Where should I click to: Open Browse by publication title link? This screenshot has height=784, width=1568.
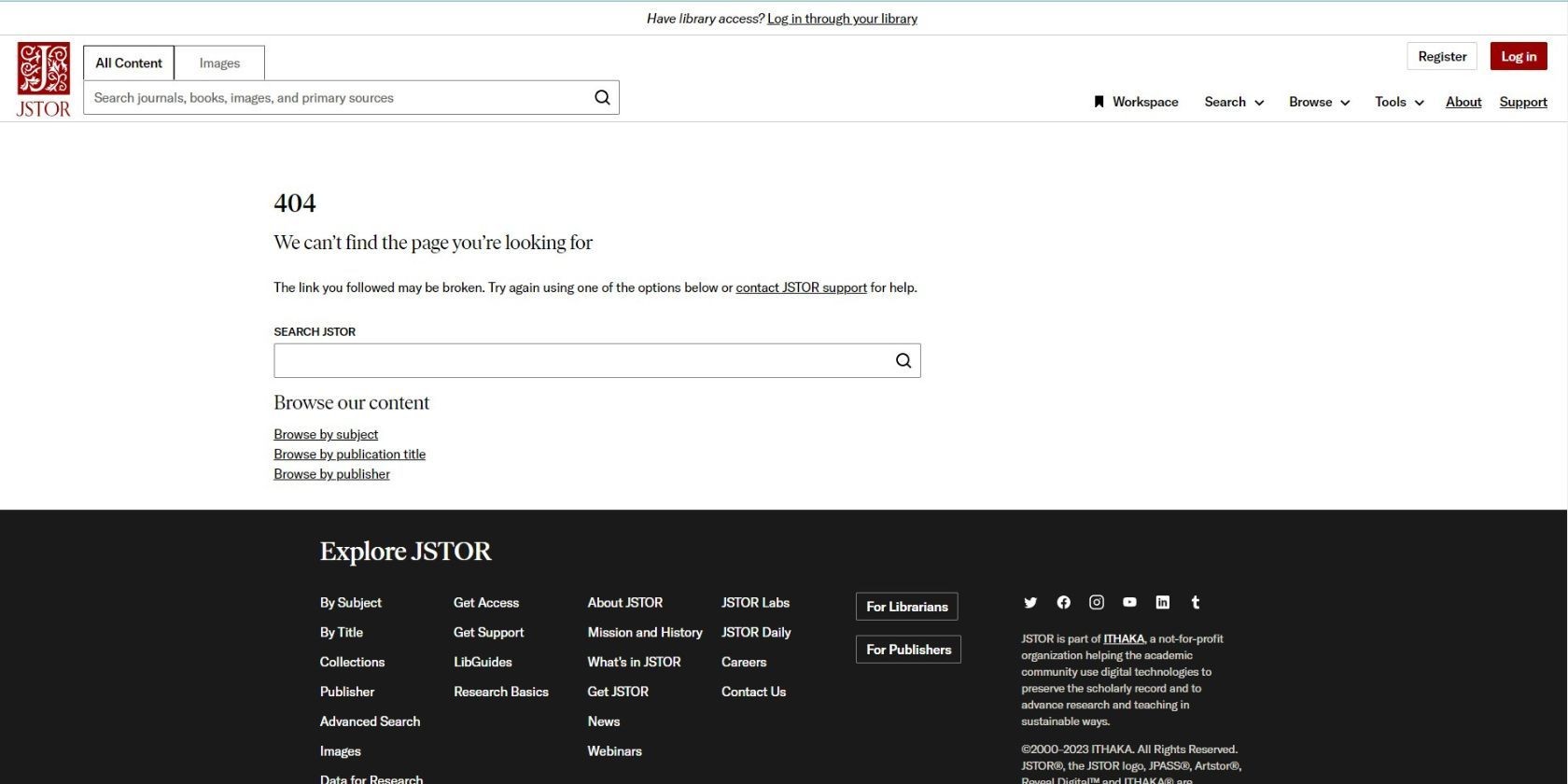(x=349, y=454)
